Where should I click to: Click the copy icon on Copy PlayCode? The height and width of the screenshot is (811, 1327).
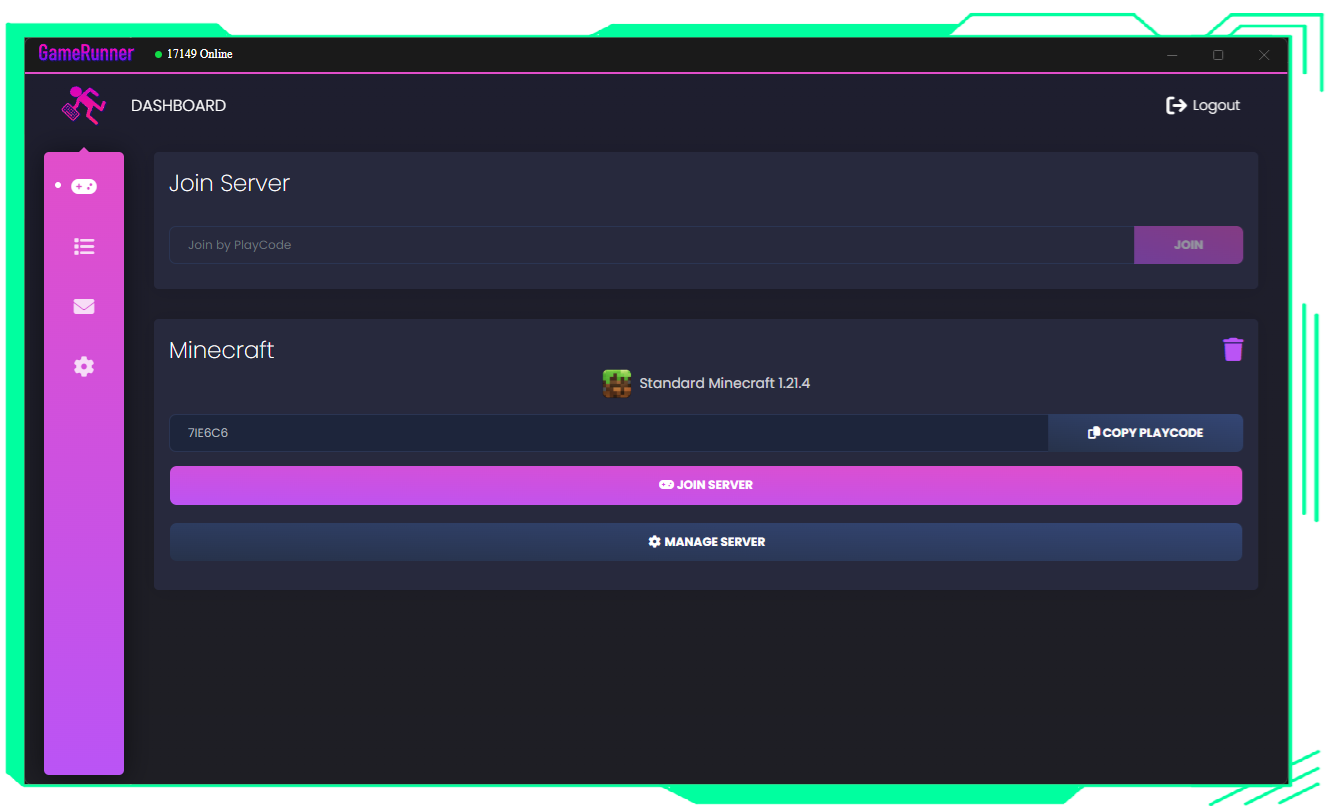click(1092, 432)
